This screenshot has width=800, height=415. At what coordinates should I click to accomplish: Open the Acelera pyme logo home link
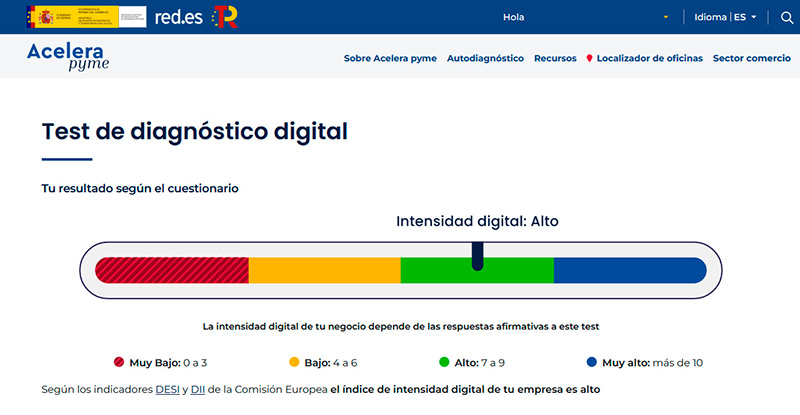[68, 57]
